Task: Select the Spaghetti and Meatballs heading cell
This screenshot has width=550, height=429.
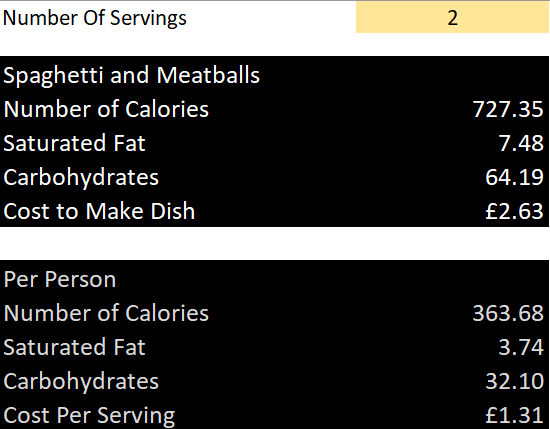Action: pyautogui.click(x=132, y=75)
